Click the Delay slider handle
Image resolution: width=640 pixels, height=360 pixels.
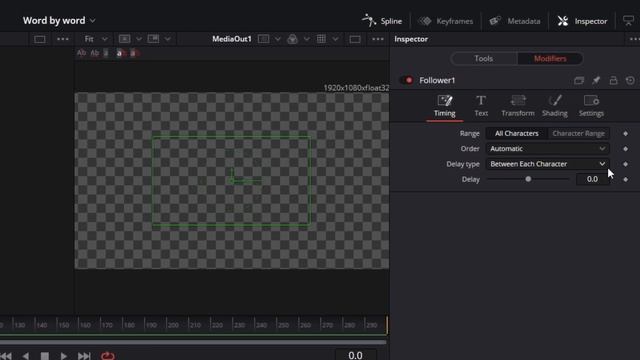click(528, 179)
